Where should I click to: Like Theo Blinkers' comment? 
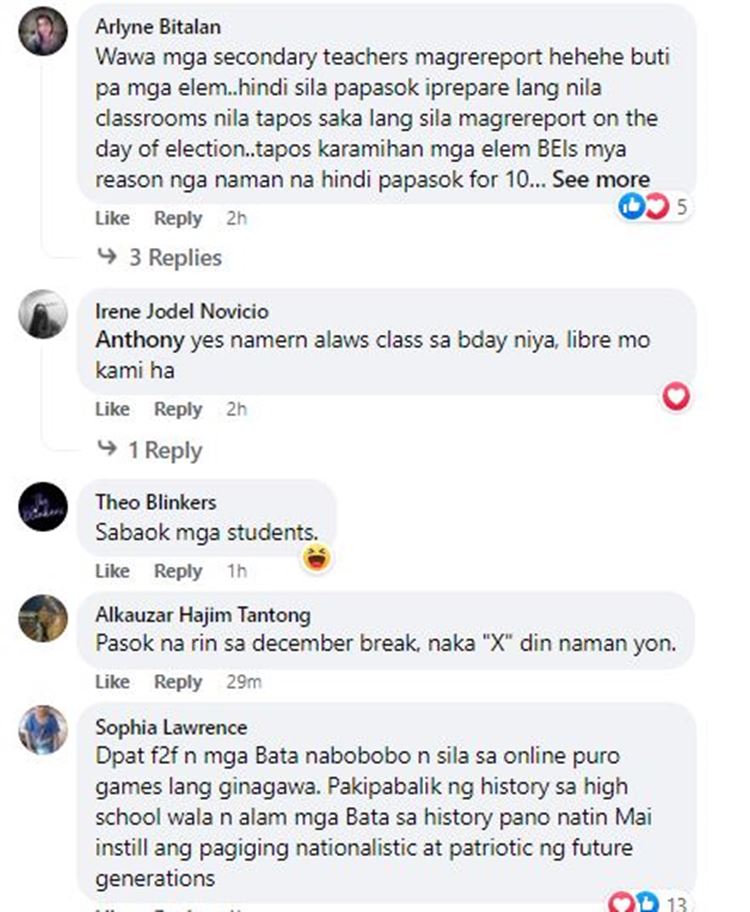pos(112,571)
